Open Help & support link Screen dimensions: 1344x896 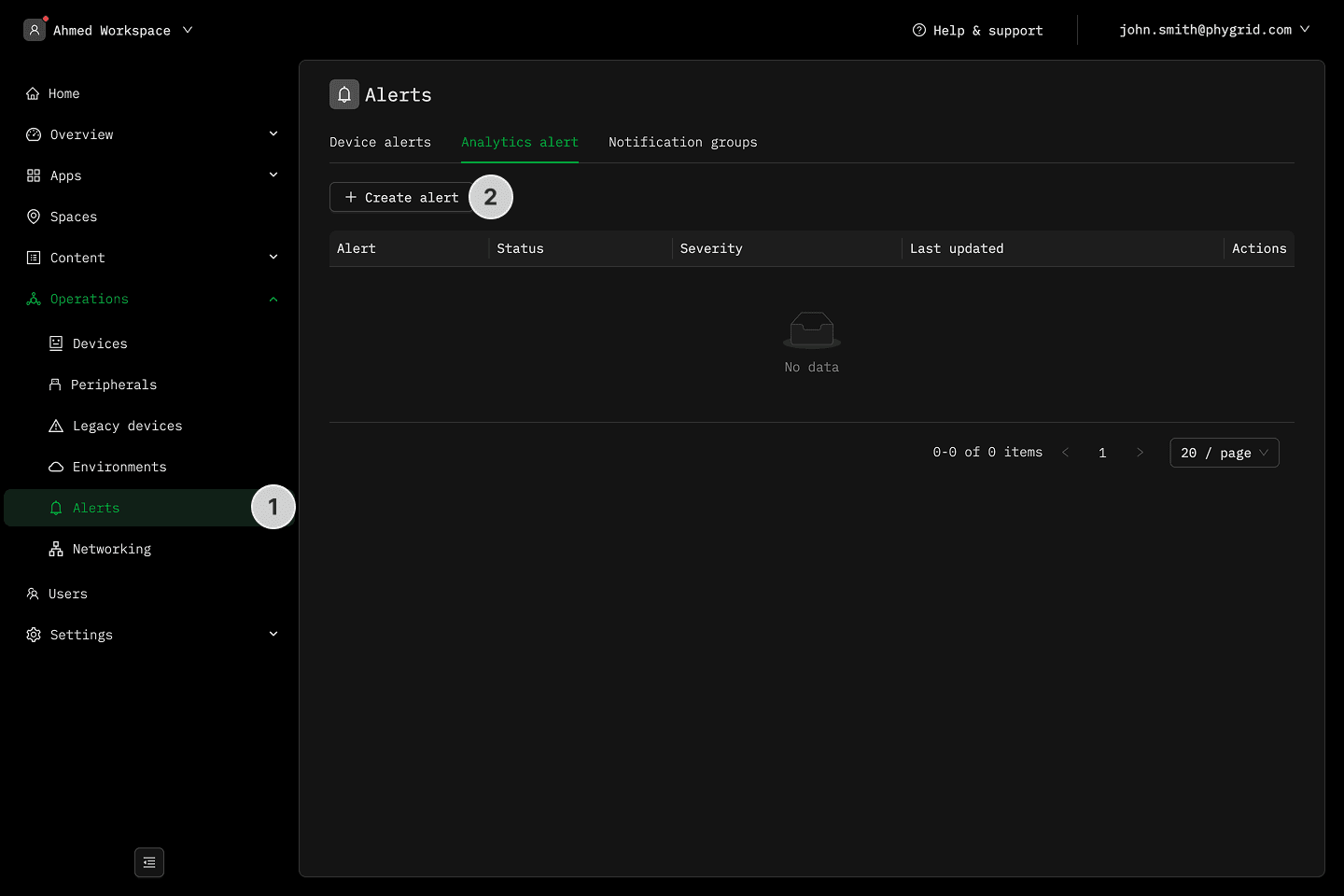pyautogui.click(x=977, y=30)
